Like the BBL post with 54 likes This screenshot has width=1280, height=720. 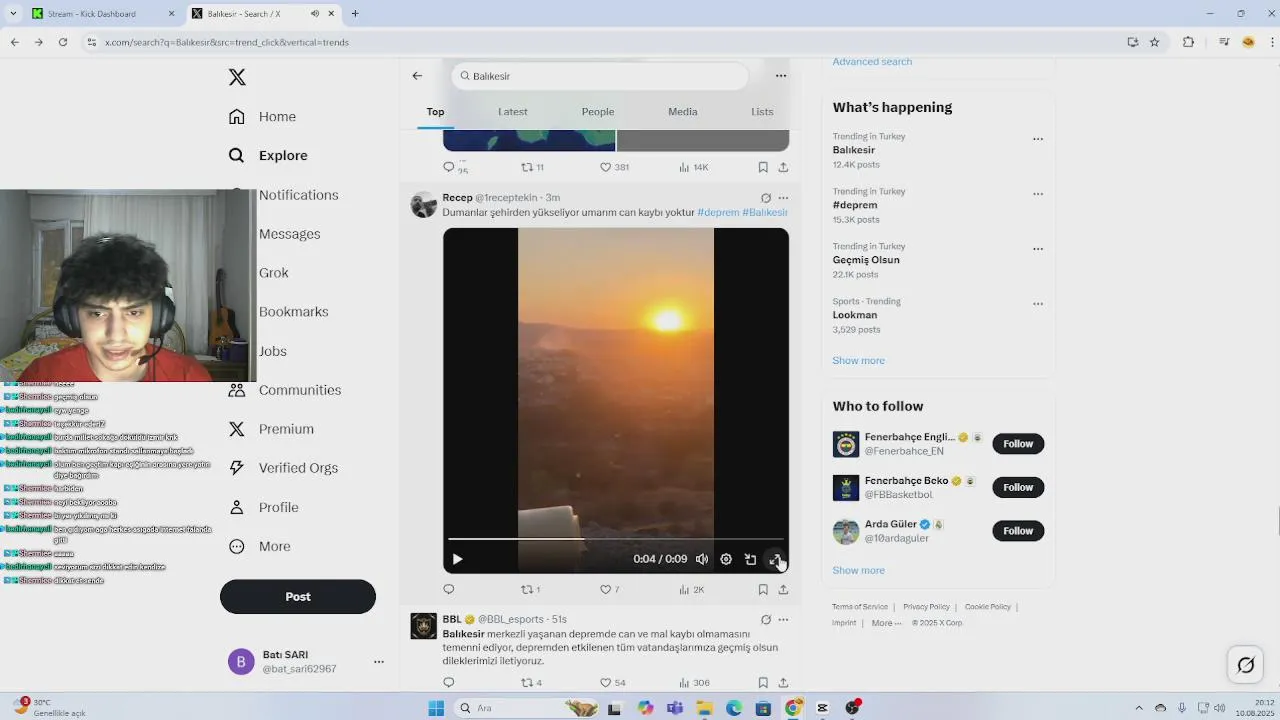coord(612,683)
